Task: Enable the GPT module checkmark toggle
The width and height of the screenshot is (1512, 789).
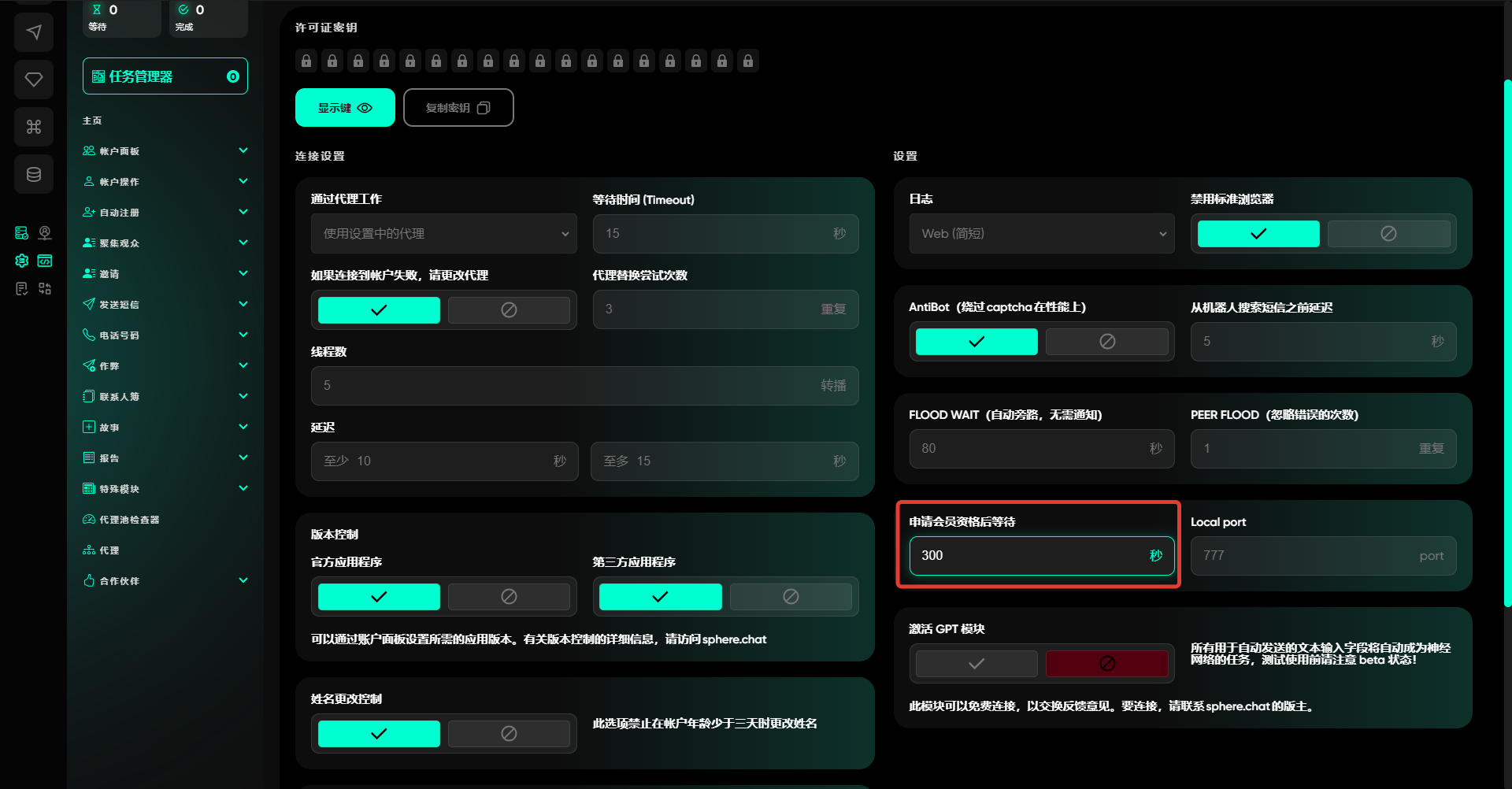Action: (x=976, y=664)
